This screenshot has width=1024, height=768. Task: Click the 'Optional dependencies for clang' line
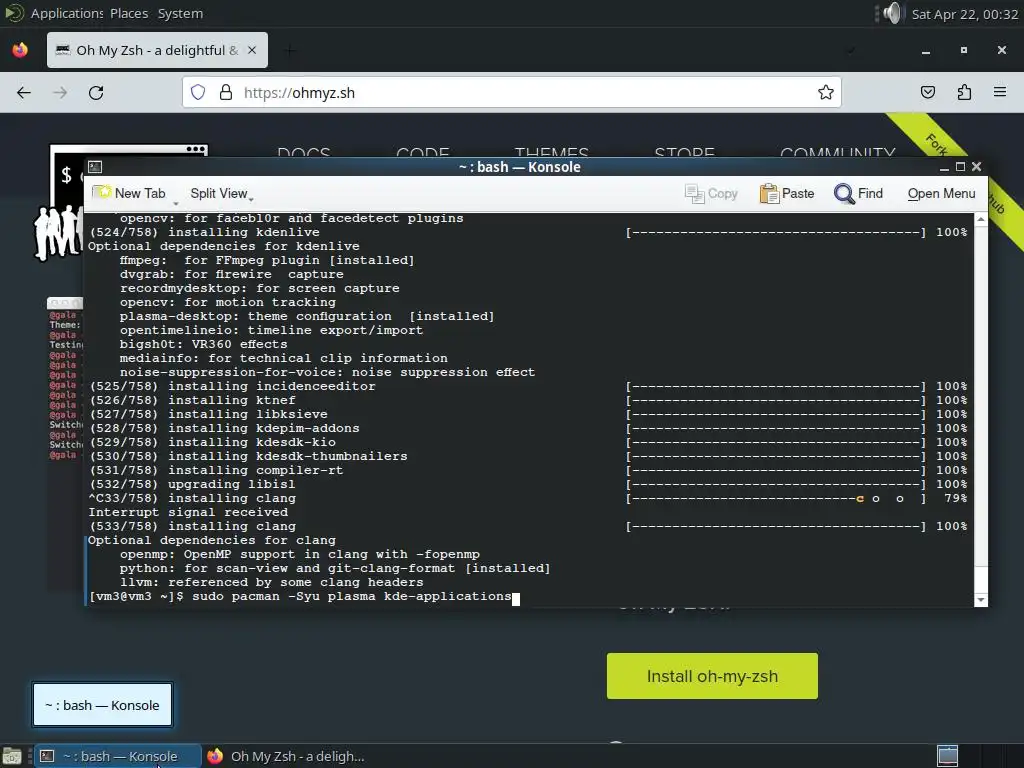(212, 540)
